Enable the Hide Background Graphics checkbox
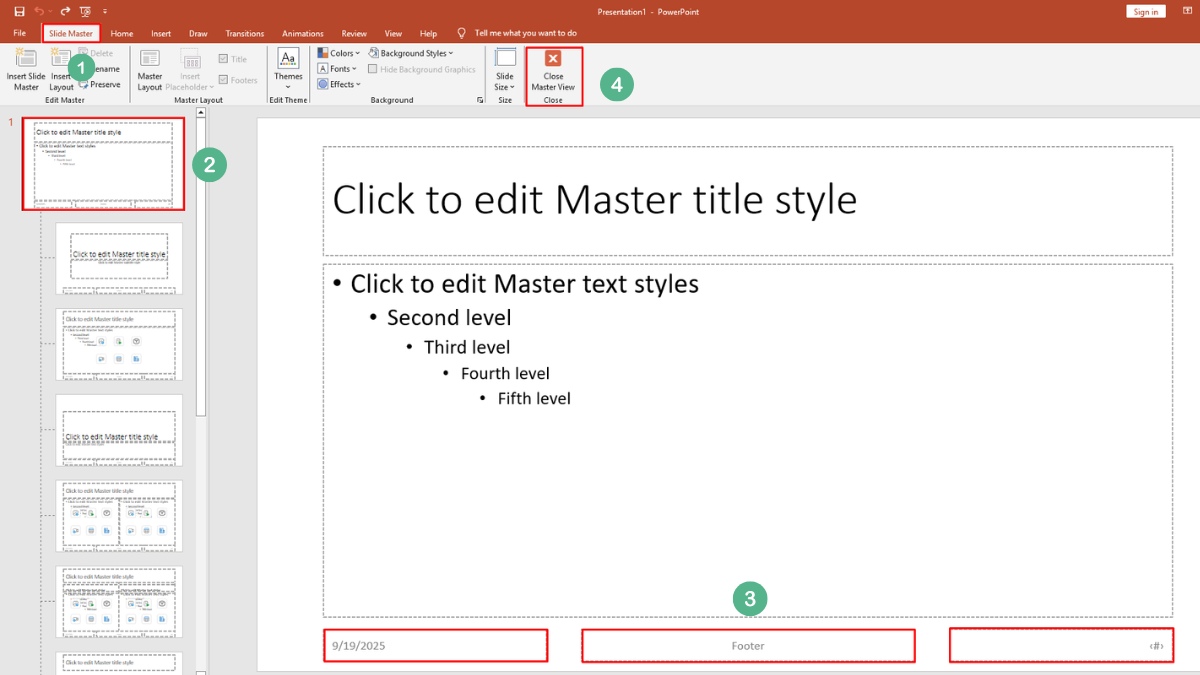The image size is (1200, 675). [373, 70]
